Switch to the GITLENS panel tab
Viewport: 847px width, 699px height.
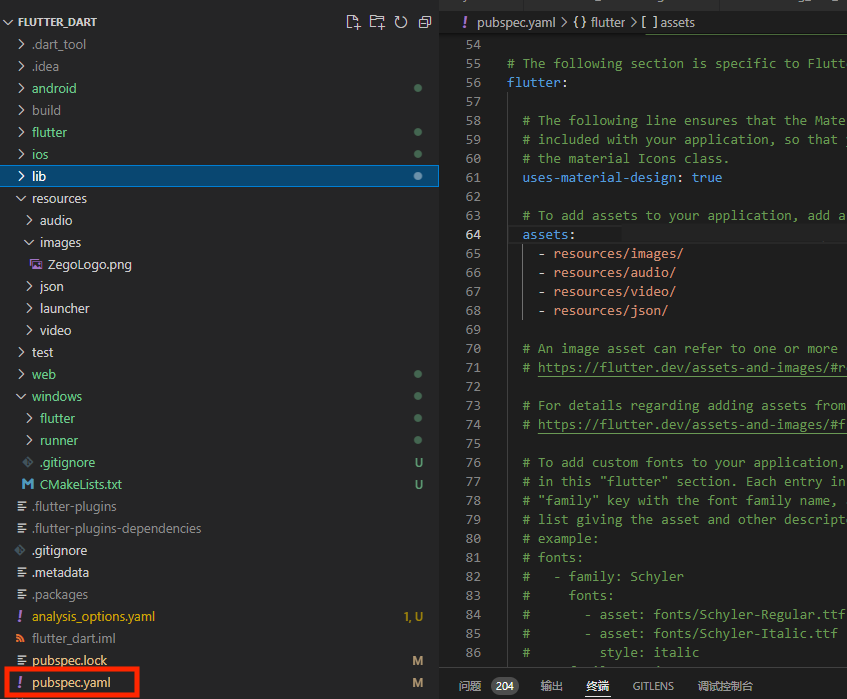pyautogui.click(x=653, y=686)
